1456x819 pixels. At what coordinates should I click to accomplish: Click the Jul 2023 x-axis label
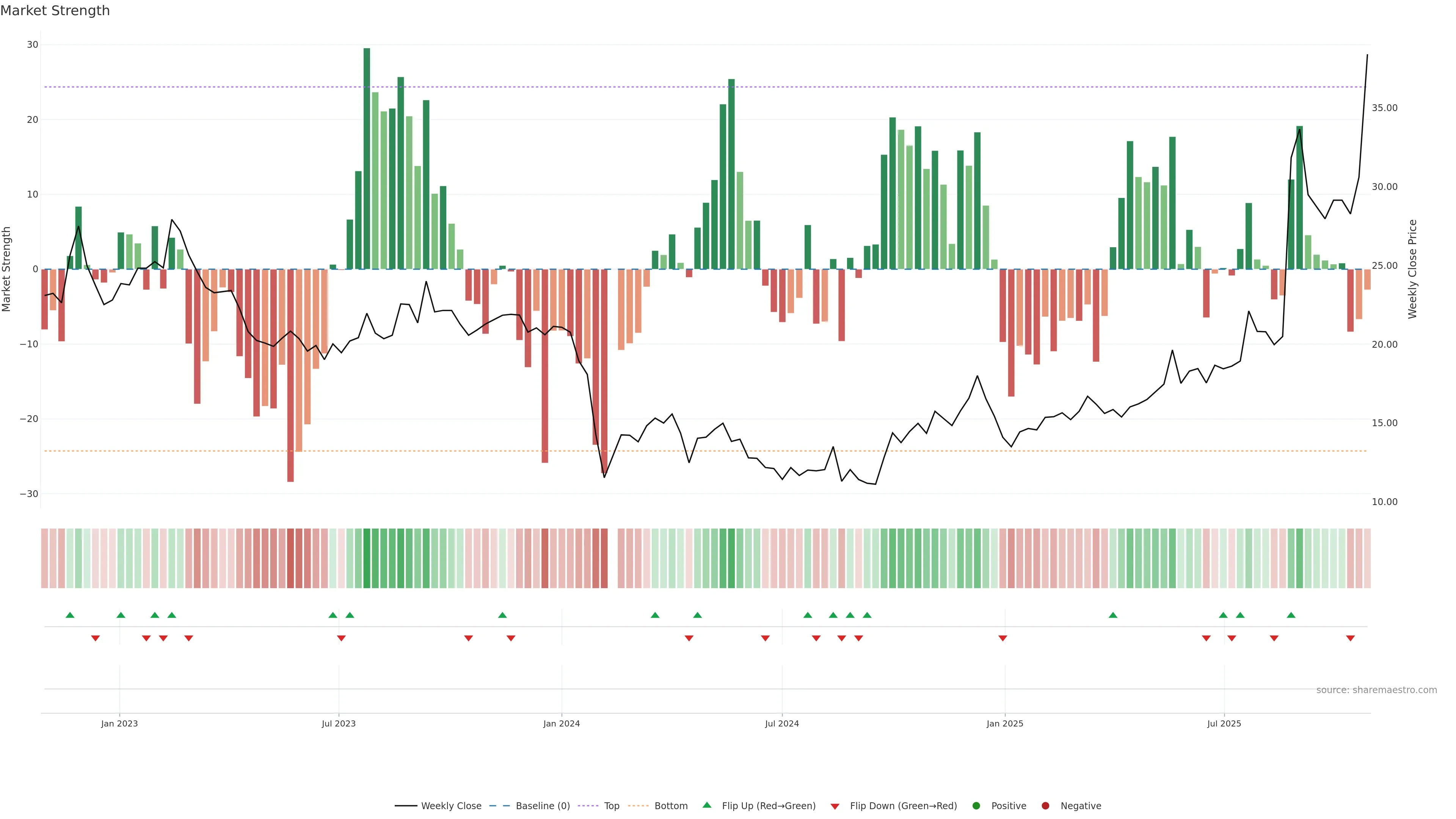click(x=339, y=723)
